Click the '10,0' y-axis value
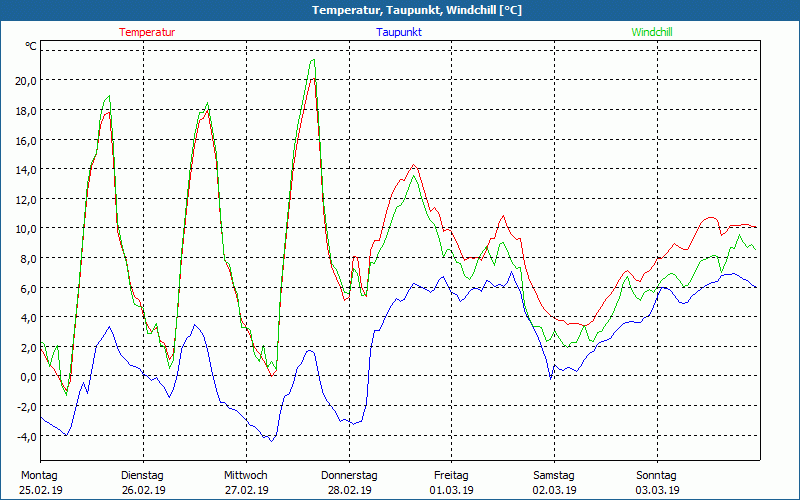The width and height of the screenshot is (800, 500). click(x=26, y=229)
